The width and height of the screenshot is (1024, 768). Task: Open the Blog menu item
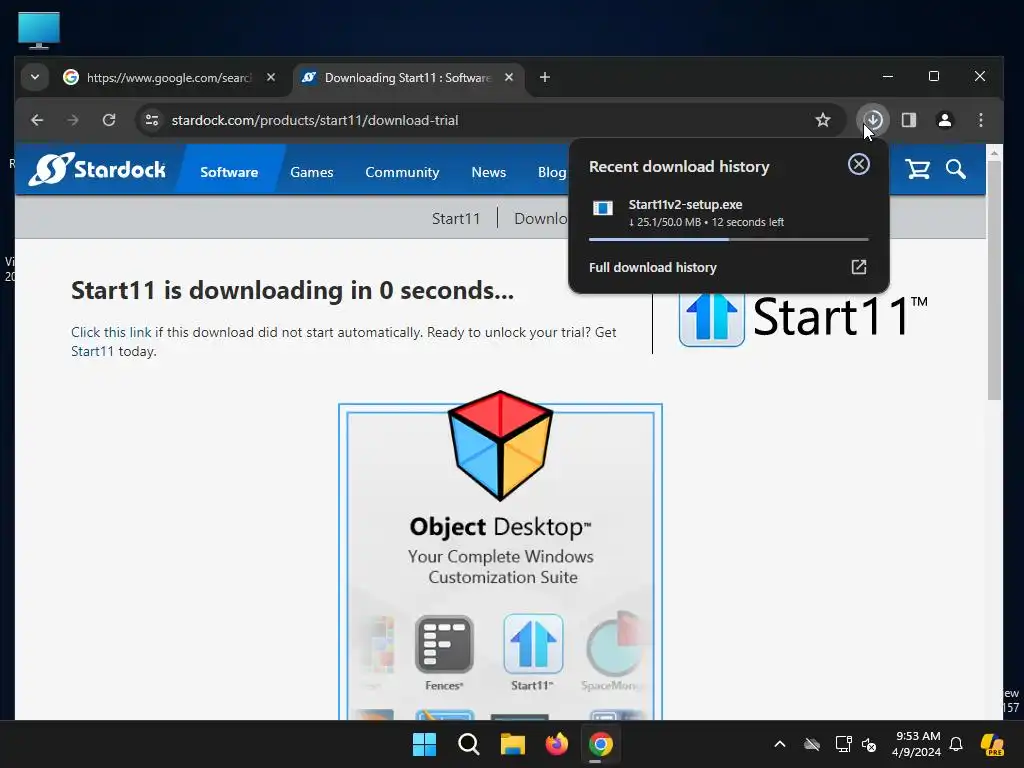tap(552, 172)
